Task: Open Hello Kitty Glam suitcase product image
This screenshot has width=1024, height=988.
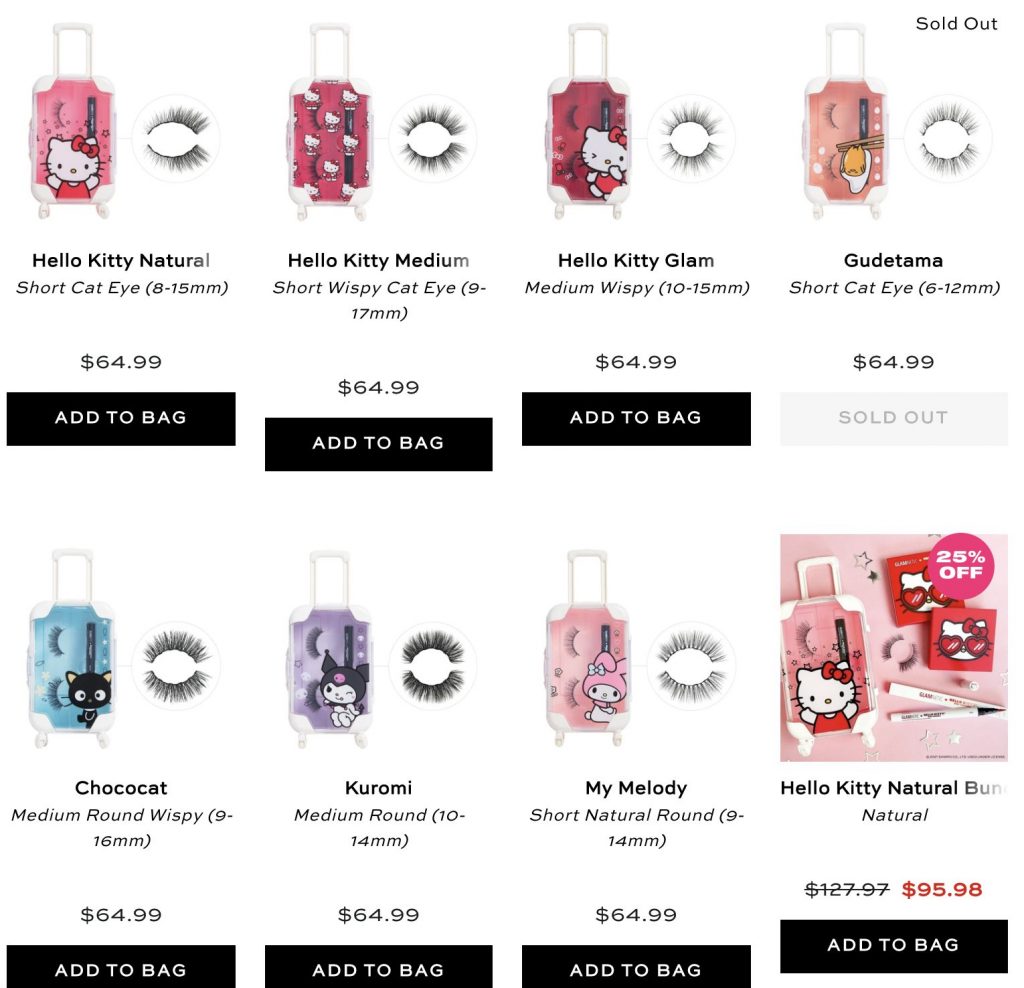Action: (x=636, y=121)
